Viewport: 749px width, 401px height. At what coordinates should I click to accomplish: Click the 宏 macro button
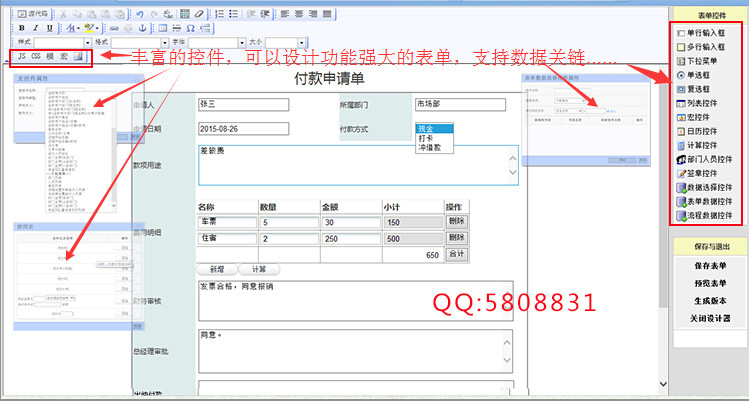click(64, 57)
